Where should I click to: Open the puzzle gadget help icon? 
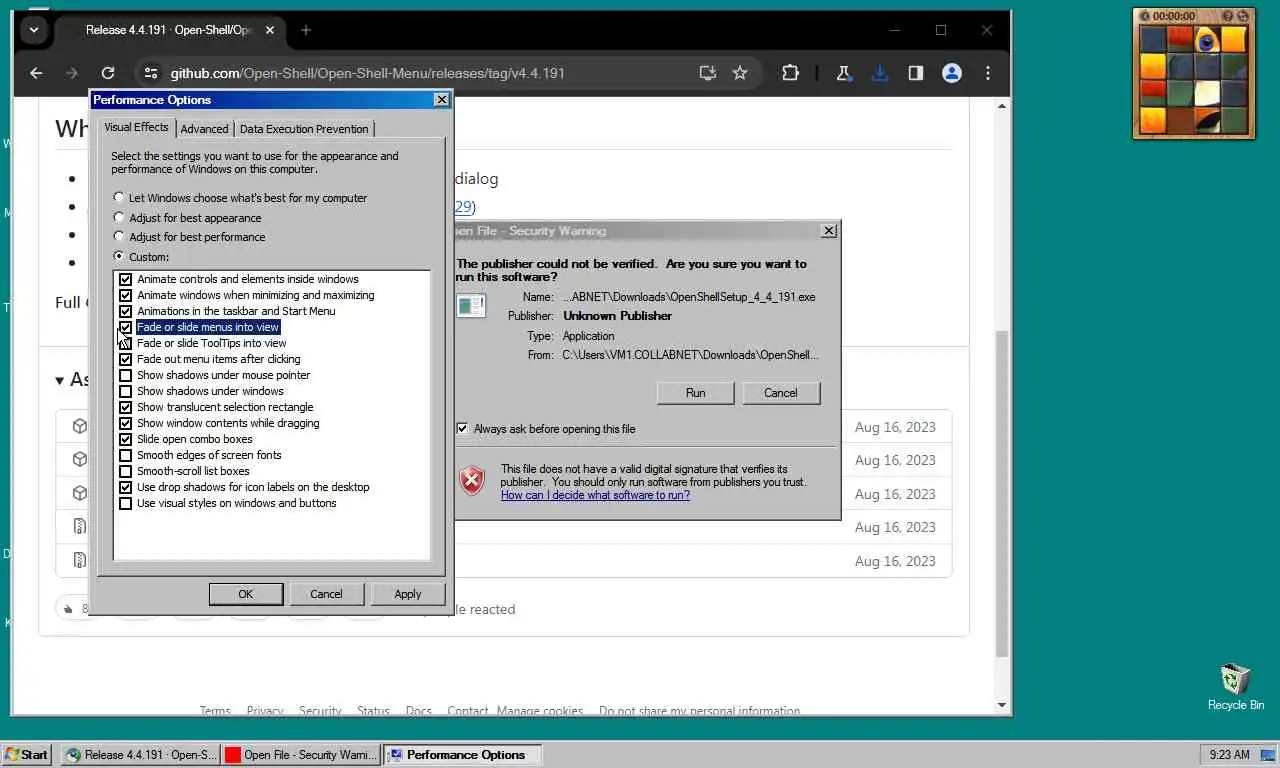[1227, 16]
